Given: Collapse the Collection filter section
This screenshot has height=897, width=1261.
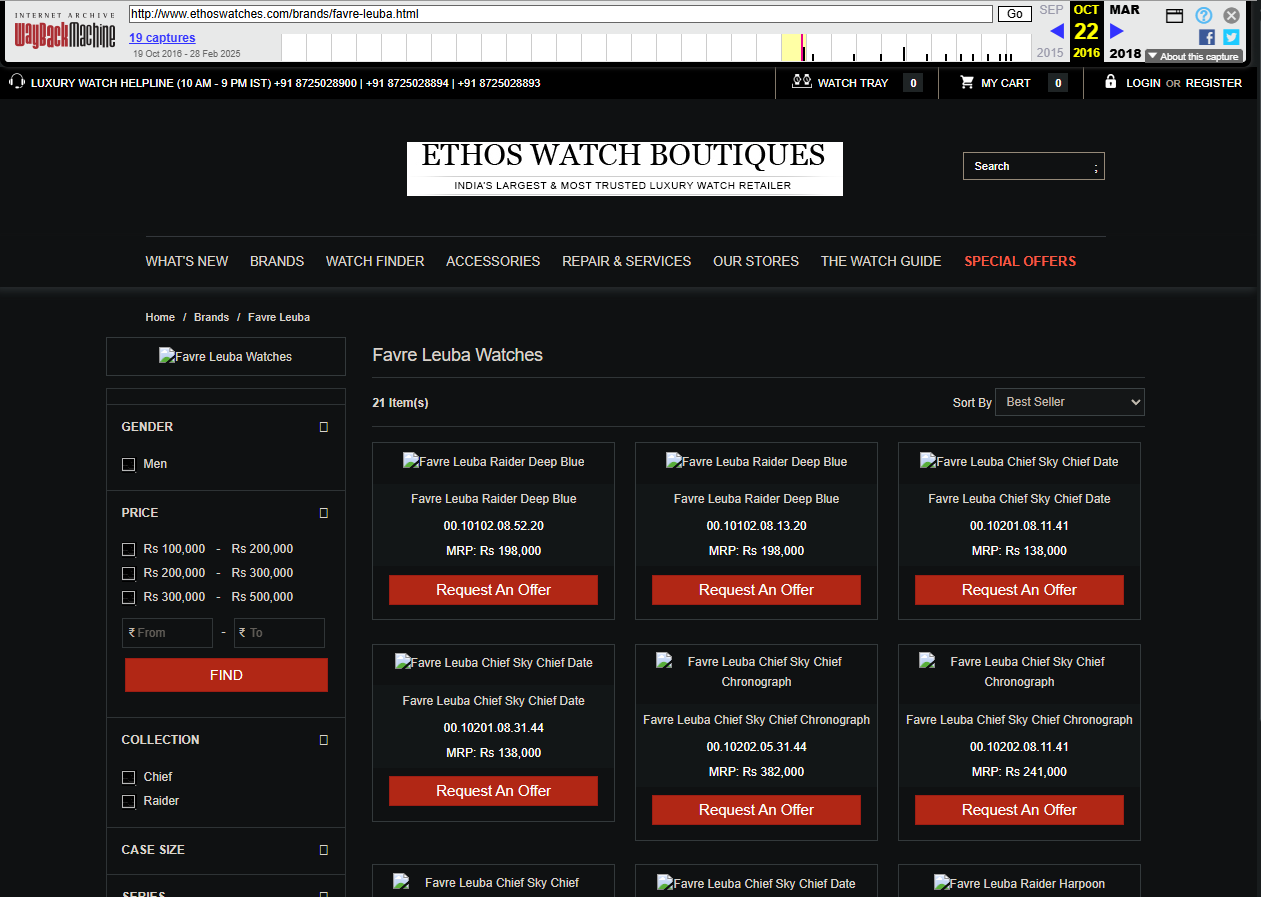Looking at the screenshot, I should pos(323,740).
